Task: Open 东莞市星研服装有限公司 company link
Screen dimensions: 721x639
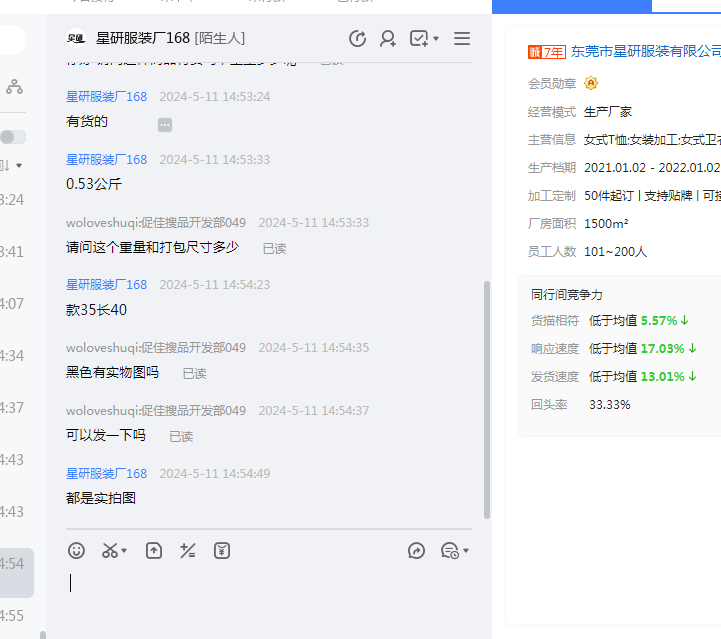Action: [645, 50]
